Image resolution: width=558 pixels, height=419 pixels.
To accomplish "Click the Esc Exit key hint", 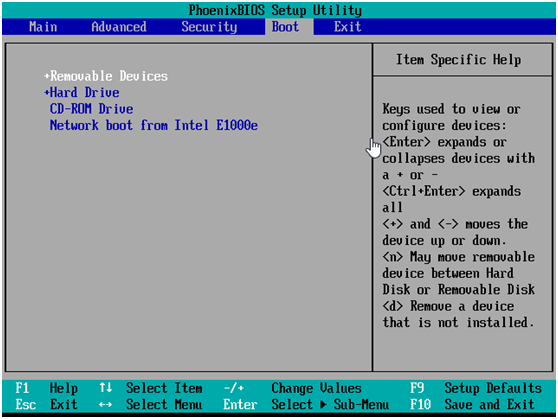I will 46,404.
